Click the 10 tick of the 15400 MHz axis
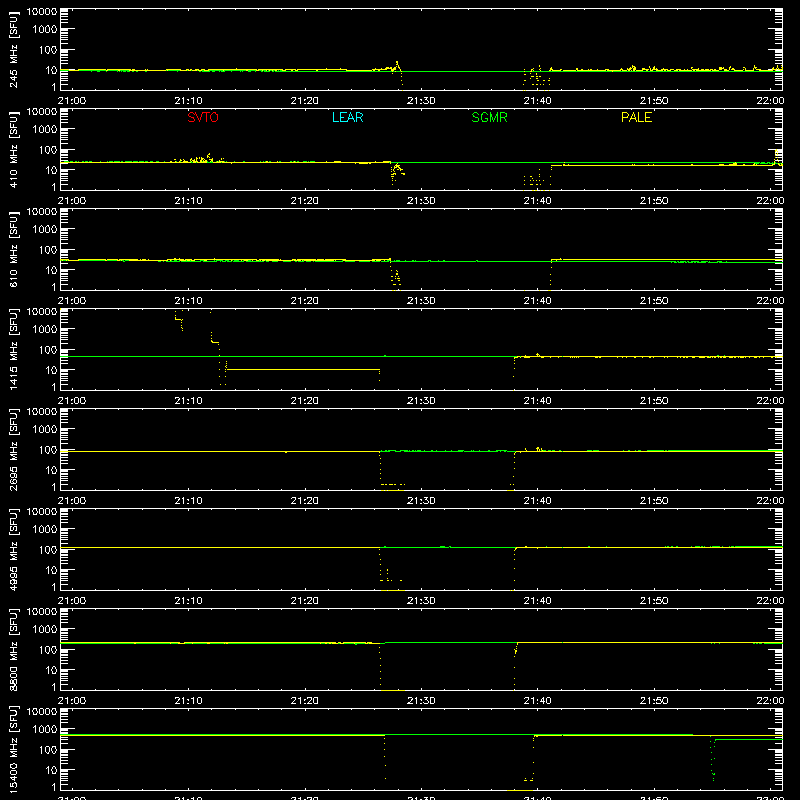The width and height of the screenshot is (800, 800). (x=52, y=770)
